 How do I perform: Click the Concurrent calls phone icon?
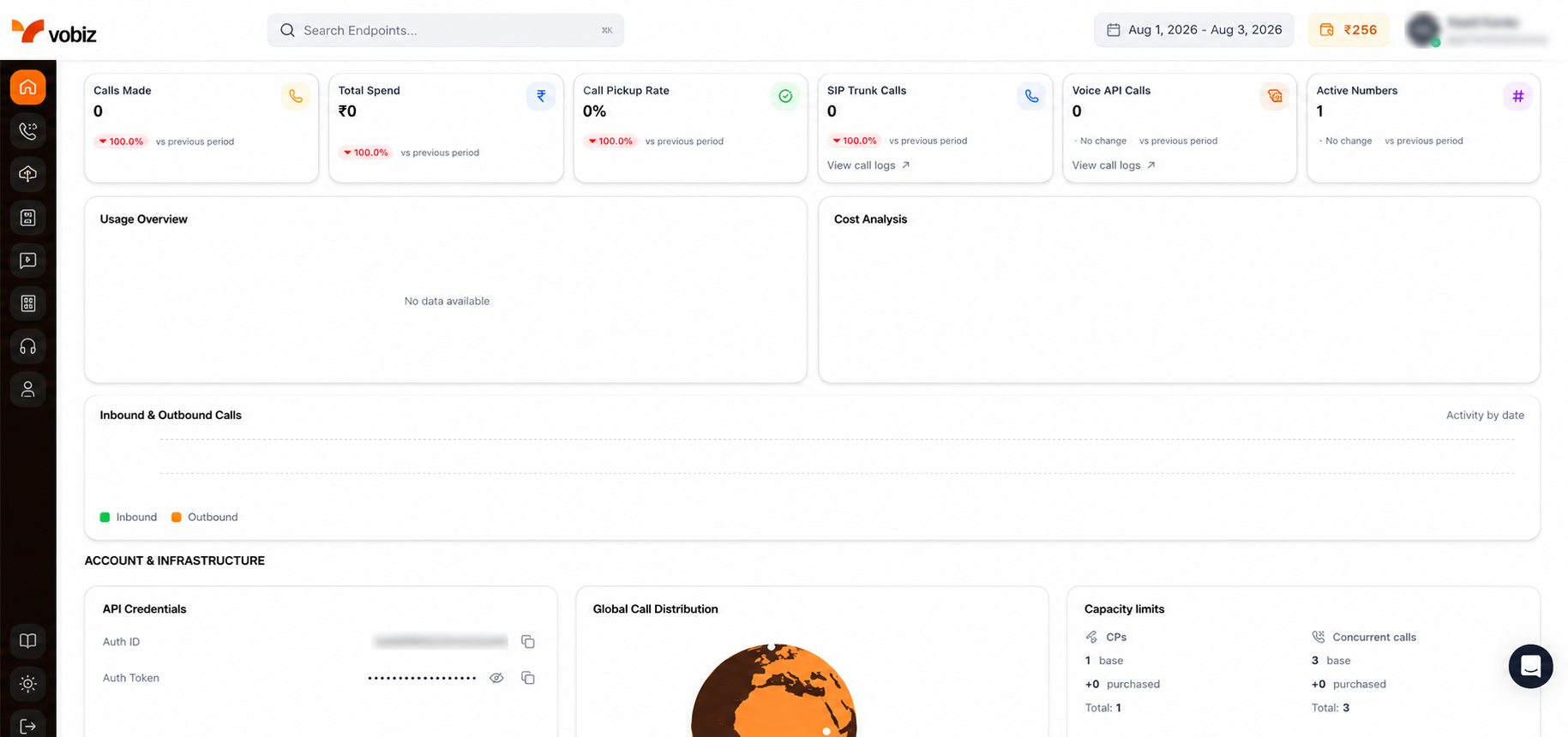(1319, 637)
